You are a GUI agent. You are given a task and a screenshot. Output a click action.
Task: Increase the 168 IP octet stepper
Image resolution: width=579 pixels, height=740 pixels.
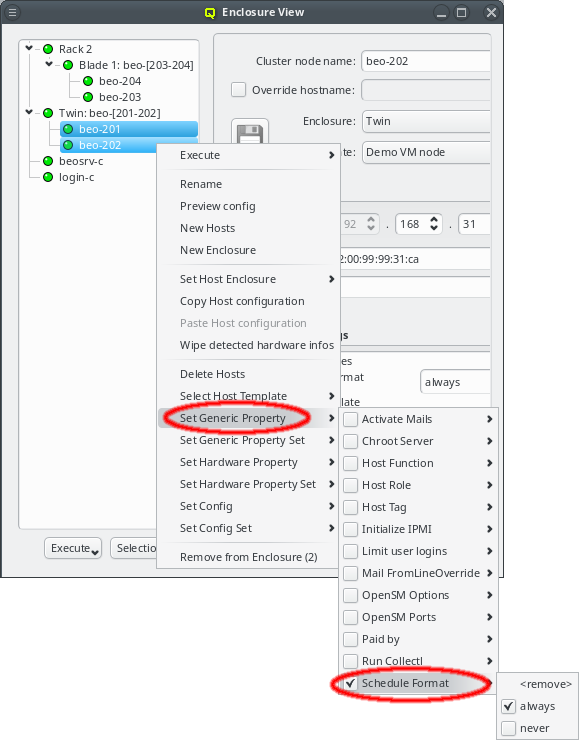point(434,219)
